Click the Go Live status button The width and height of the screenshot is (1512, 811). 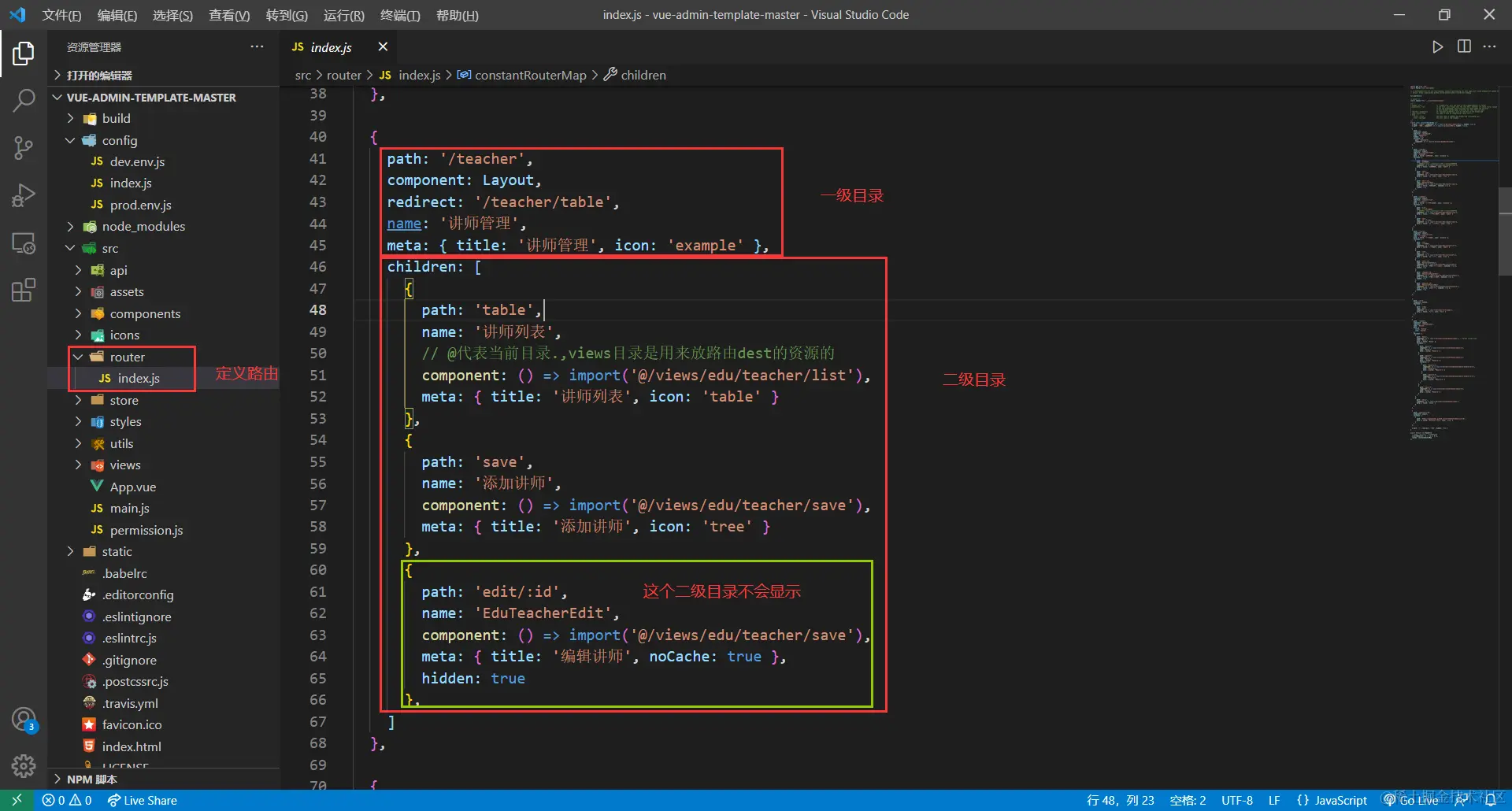(x=1412, y=800)
